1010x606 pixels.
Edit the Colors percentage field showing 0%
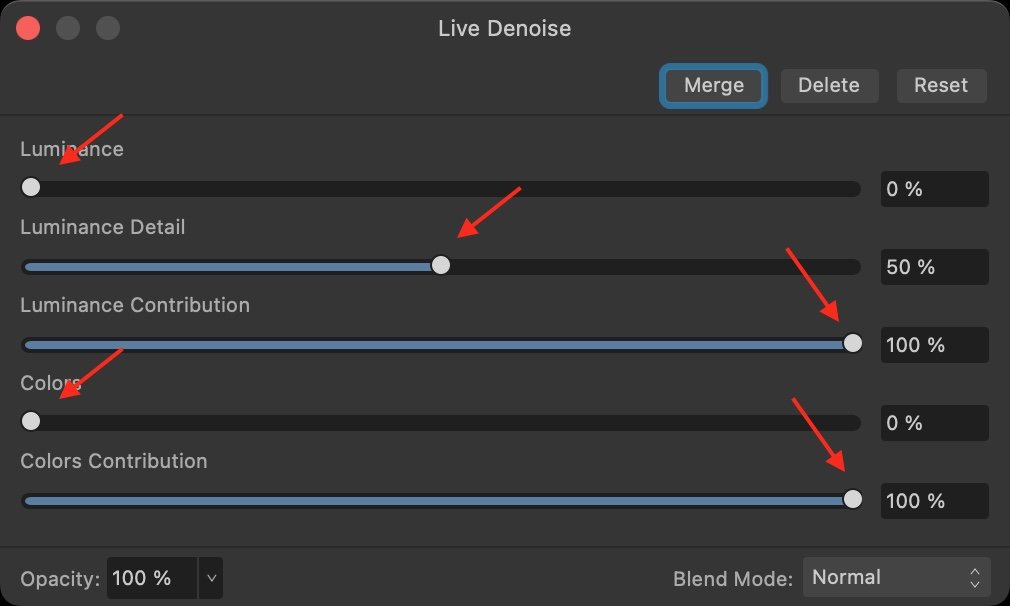(933, 422)
